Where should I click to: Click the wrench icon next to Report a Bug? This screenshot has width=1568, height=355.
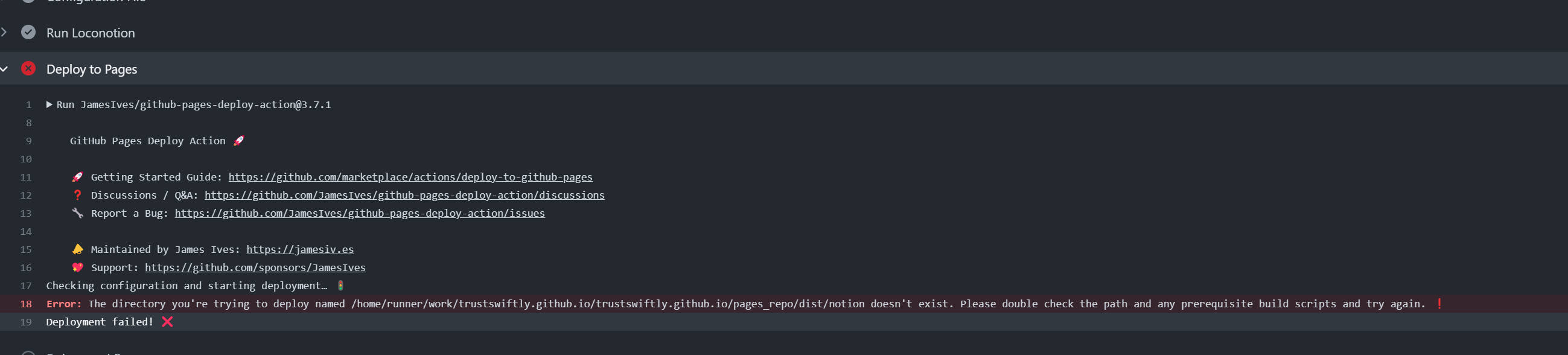pyautogui.click(x=77, y=213)
